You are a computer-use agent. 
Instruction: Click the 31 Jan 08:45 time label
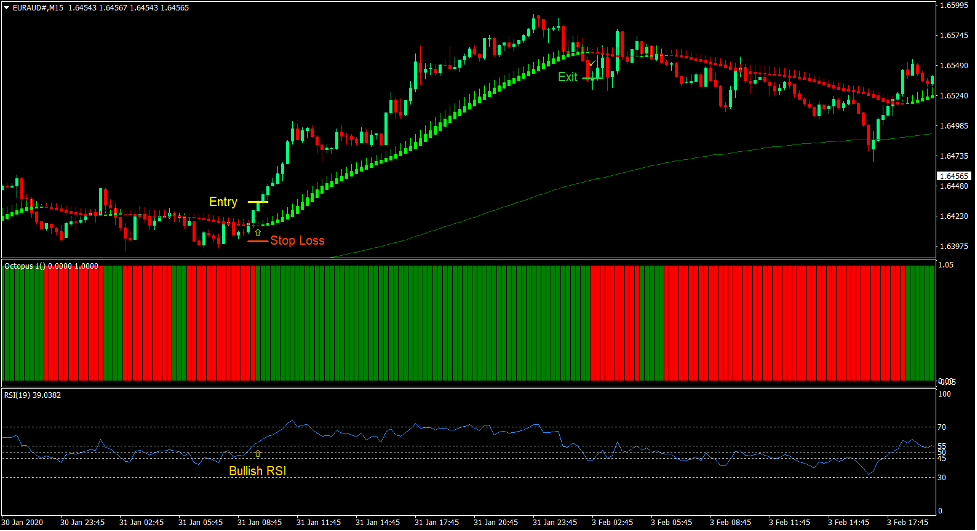258,522
